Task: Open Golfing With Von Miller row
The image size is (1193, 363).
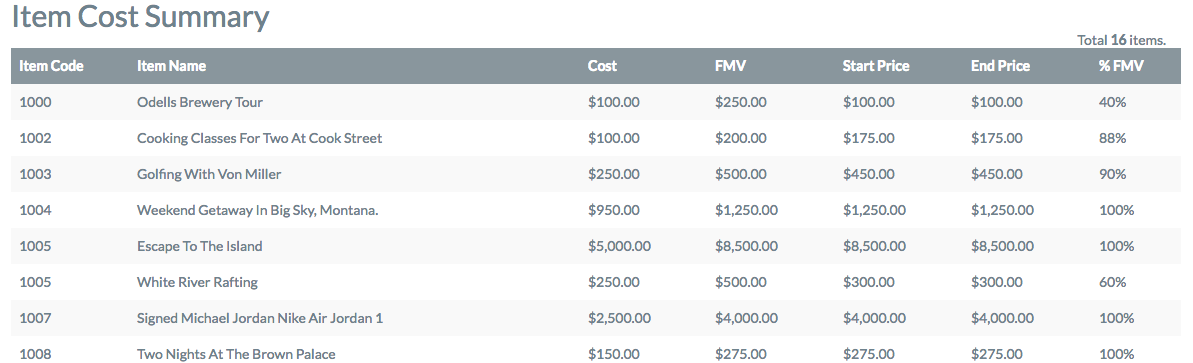Action: coord(209,174)
